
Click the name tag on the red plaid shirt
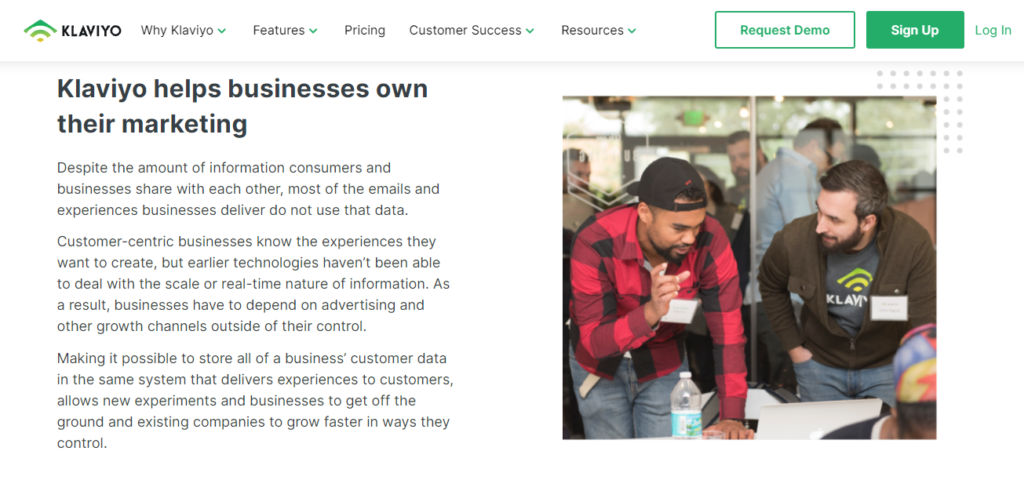[681, 309]
